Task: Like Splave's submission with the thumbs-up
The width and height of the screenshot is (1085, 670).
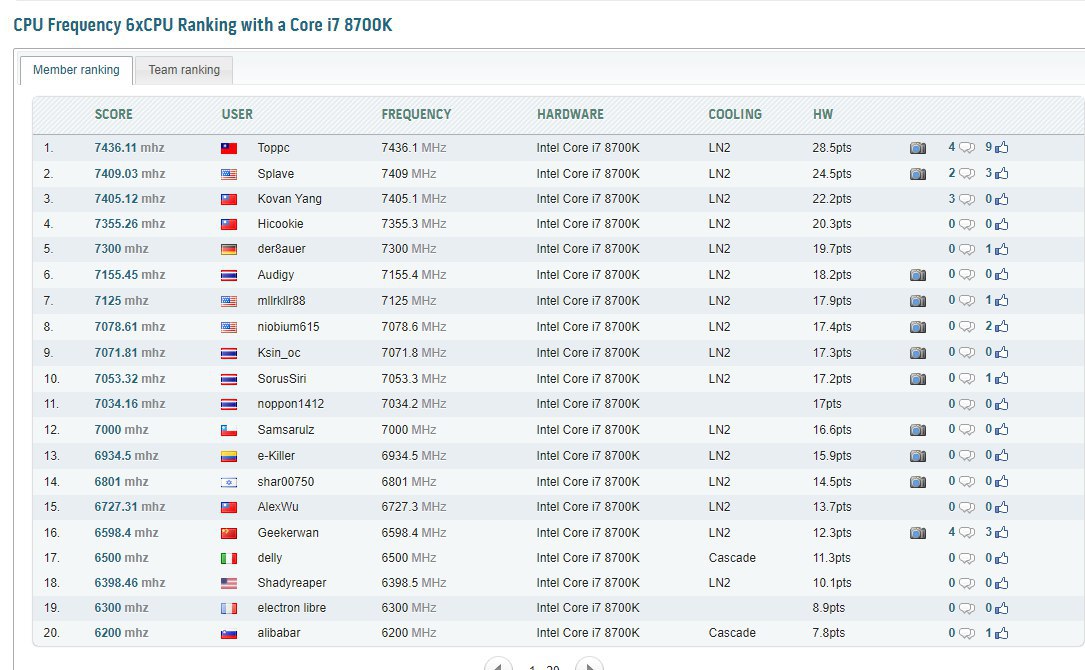Action: (x=1001, y=173)
